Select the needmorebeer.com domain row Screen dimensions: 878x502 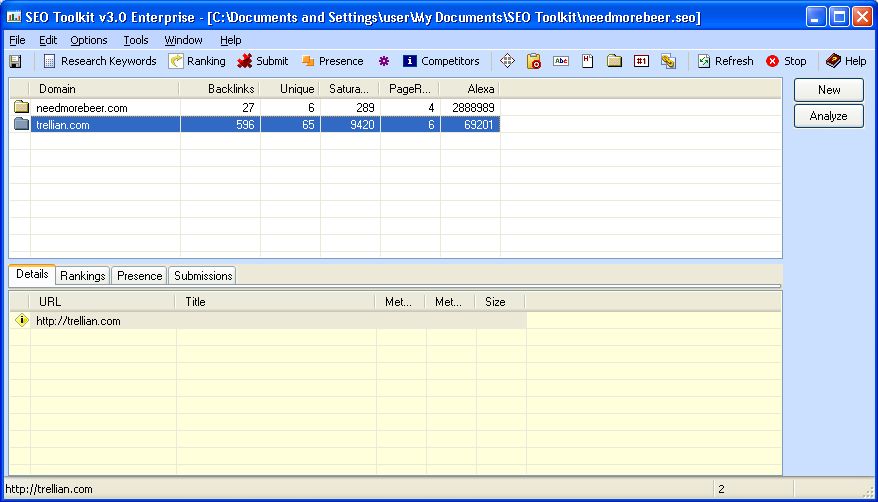pos(82,107)
